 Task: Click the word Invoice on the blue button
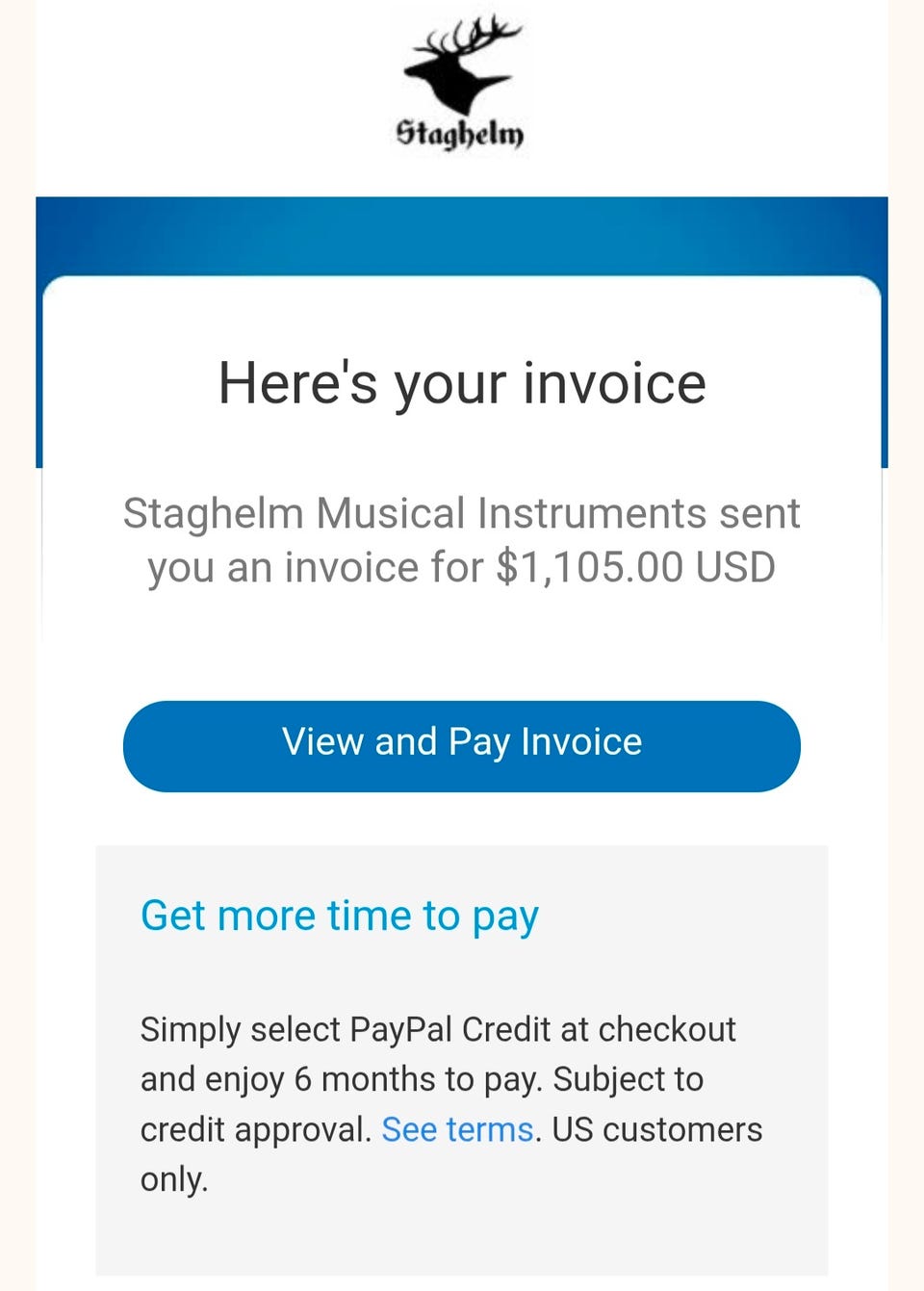click(x=581, y=742)
